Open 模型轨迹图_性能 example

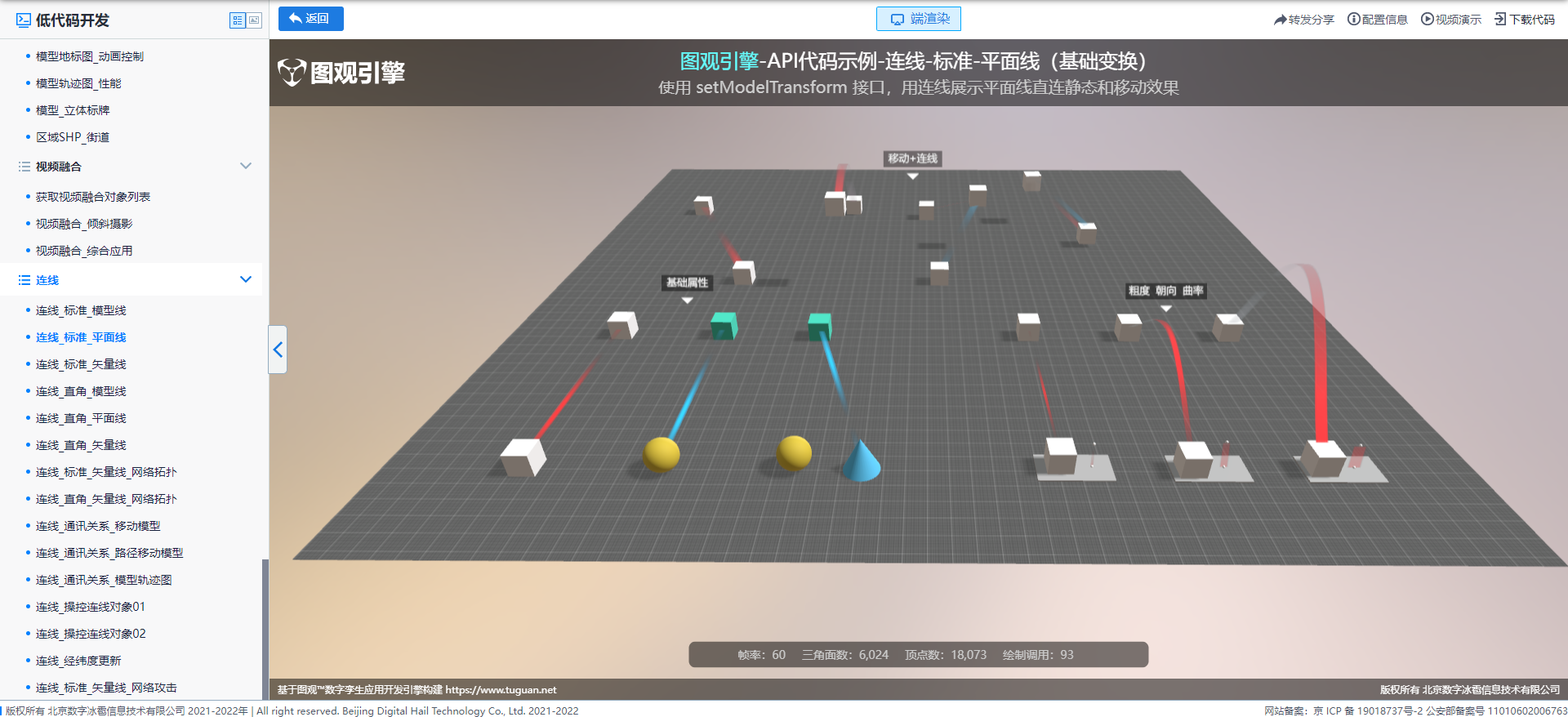click(x=78, y=83)
